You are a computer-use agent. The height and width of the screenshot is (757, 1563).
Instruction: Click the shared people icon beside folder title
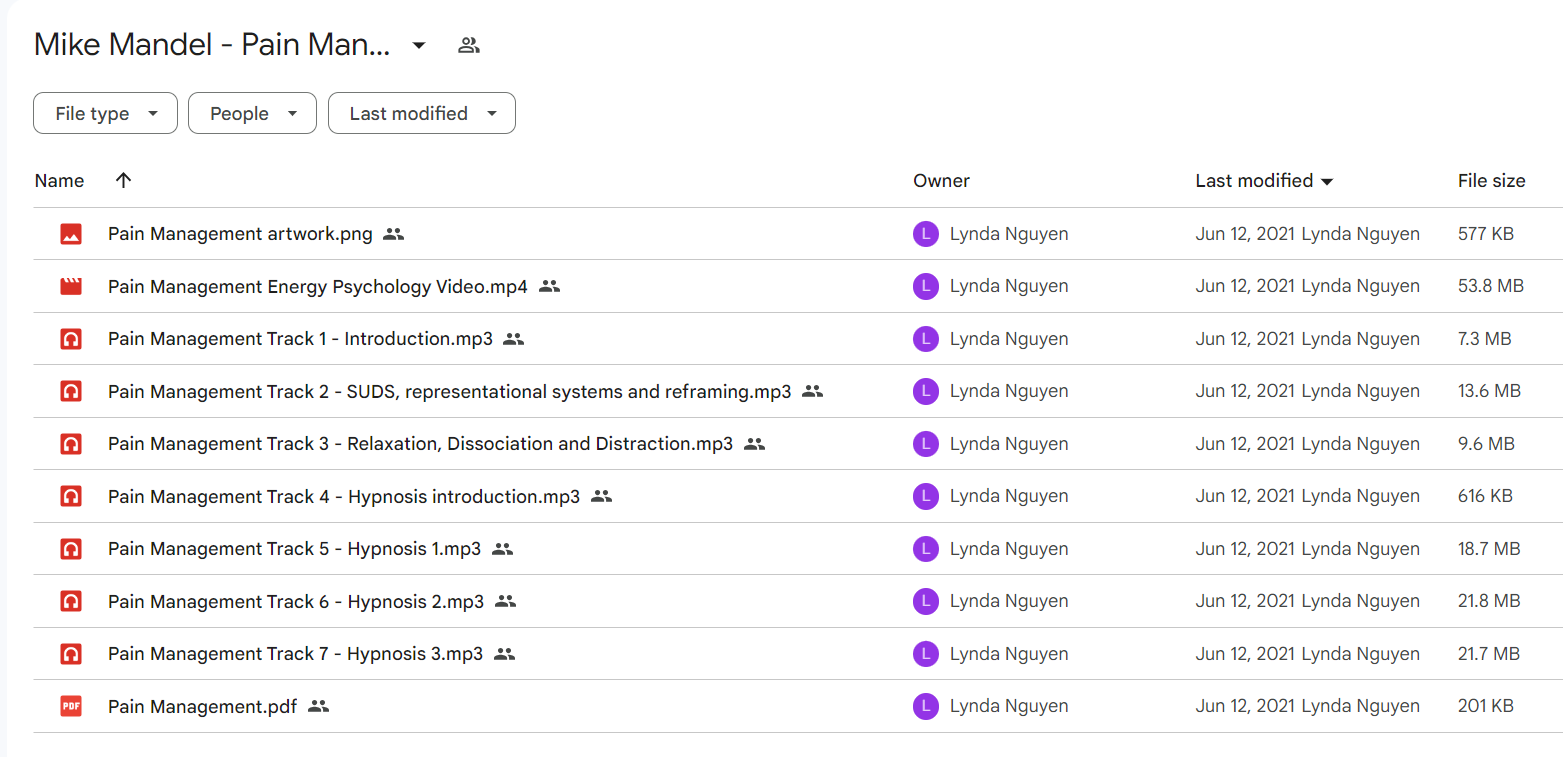point(469,45)
